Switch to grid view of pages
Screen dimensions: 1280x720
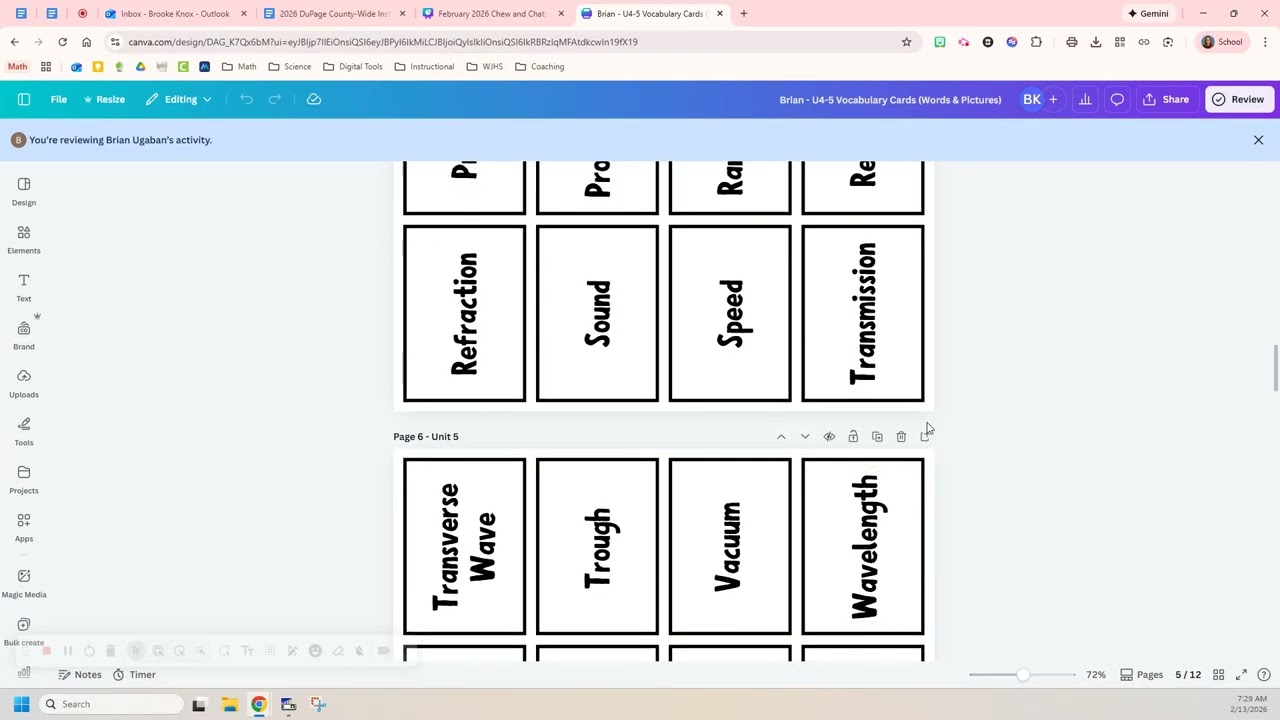[x=1218, y=675]
